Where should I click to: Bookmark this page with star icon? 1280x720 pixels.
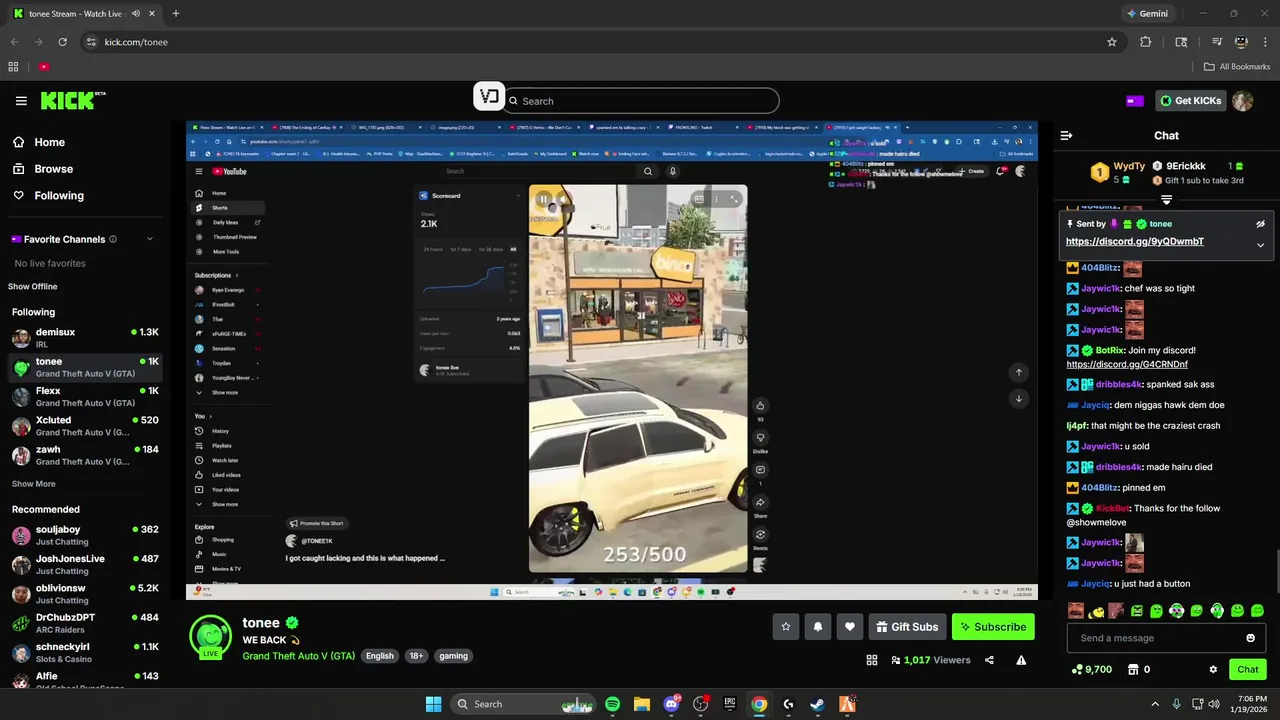coord(1111,42)
